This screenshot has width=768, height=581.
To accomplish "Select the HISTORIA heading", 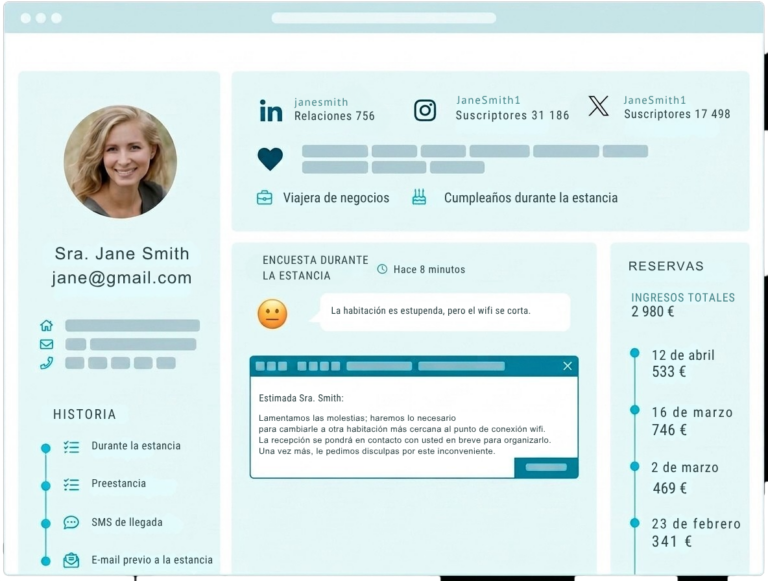I will (84, 414).
